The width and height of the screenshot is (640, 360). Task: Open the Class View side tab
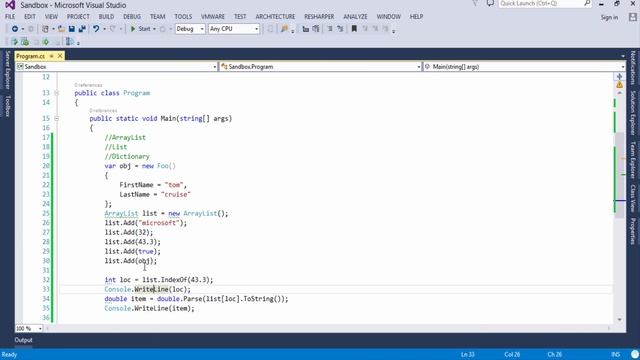(x=633, y=198)
